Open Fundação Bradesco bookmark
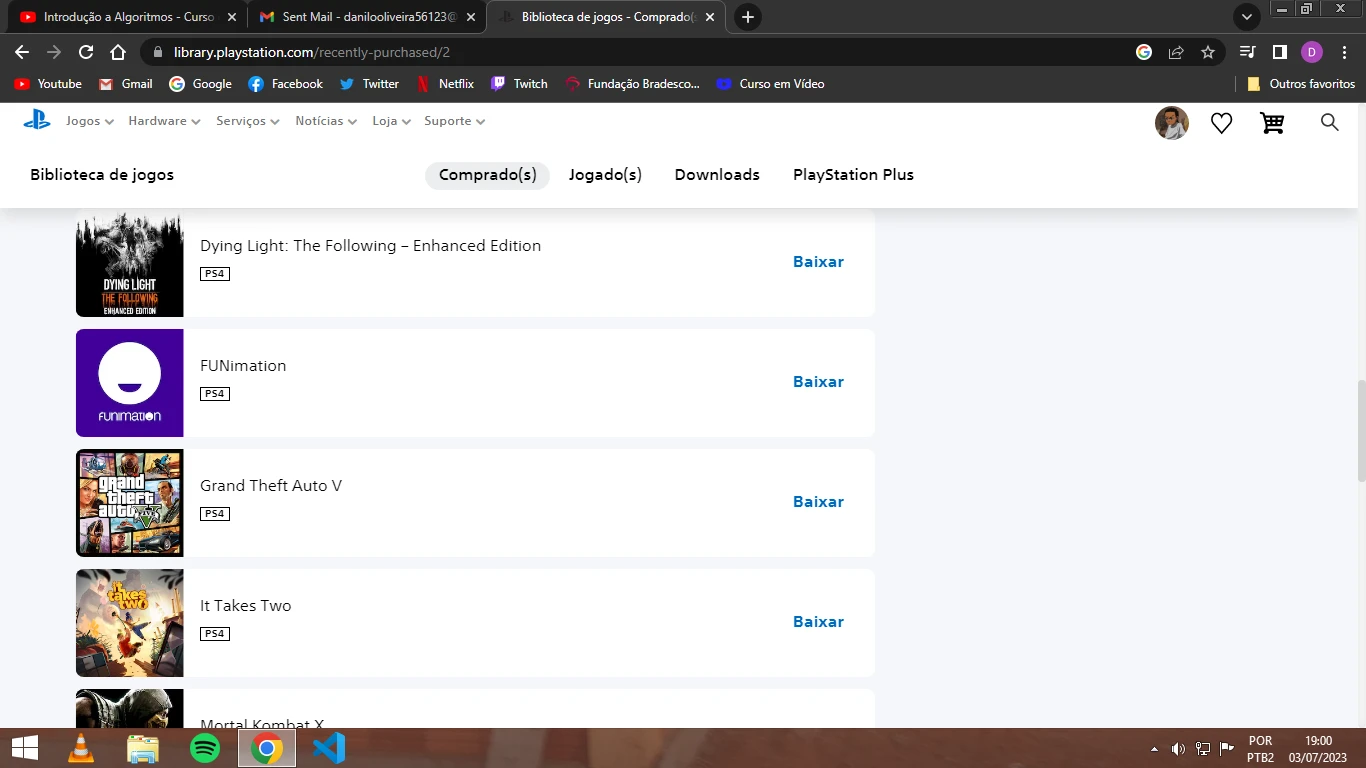The width and height of the screenshot is (1366, 768). 632,84
